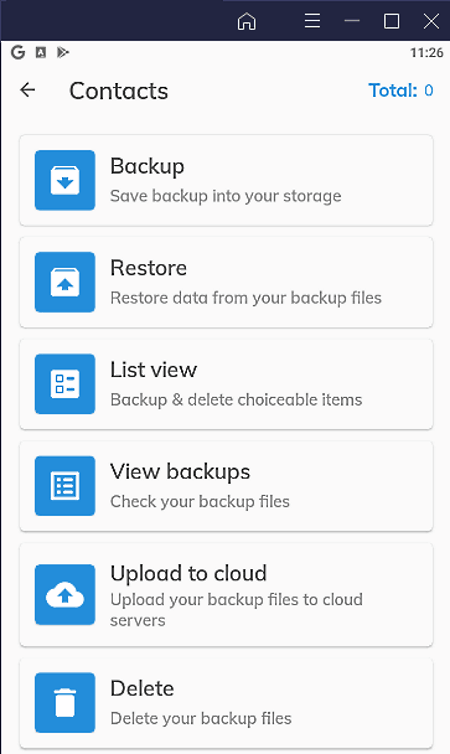The height and width of the screenshot is (754, 450).
Task: Click the Contacts page title
Action: coord(119,91)
